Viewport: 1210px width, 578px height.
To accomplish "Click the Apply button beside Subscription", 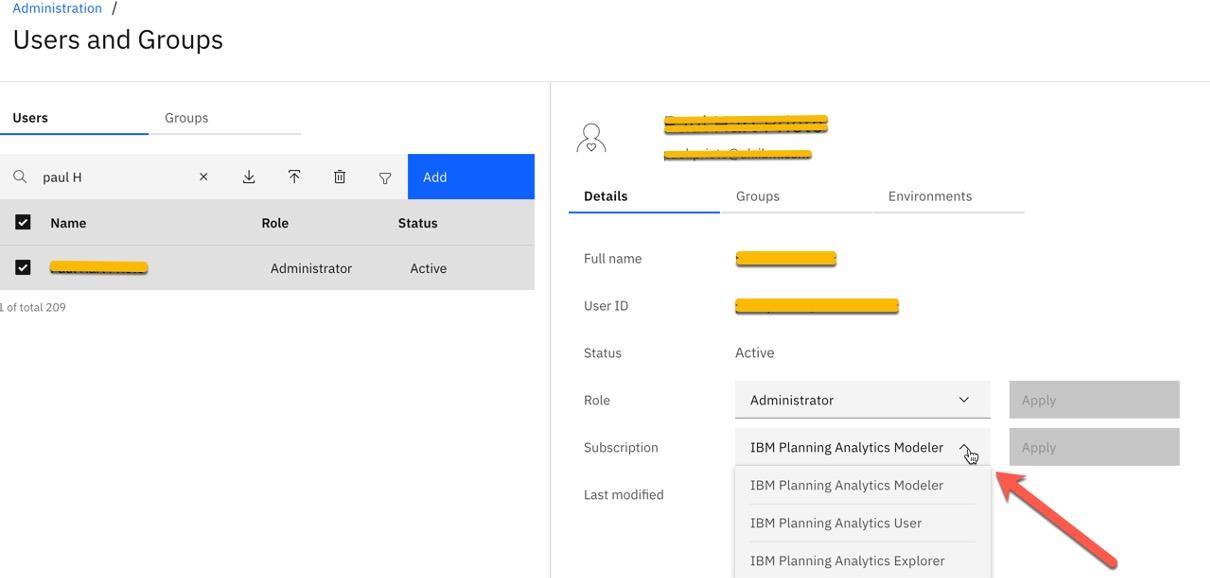I will 1094,447.
